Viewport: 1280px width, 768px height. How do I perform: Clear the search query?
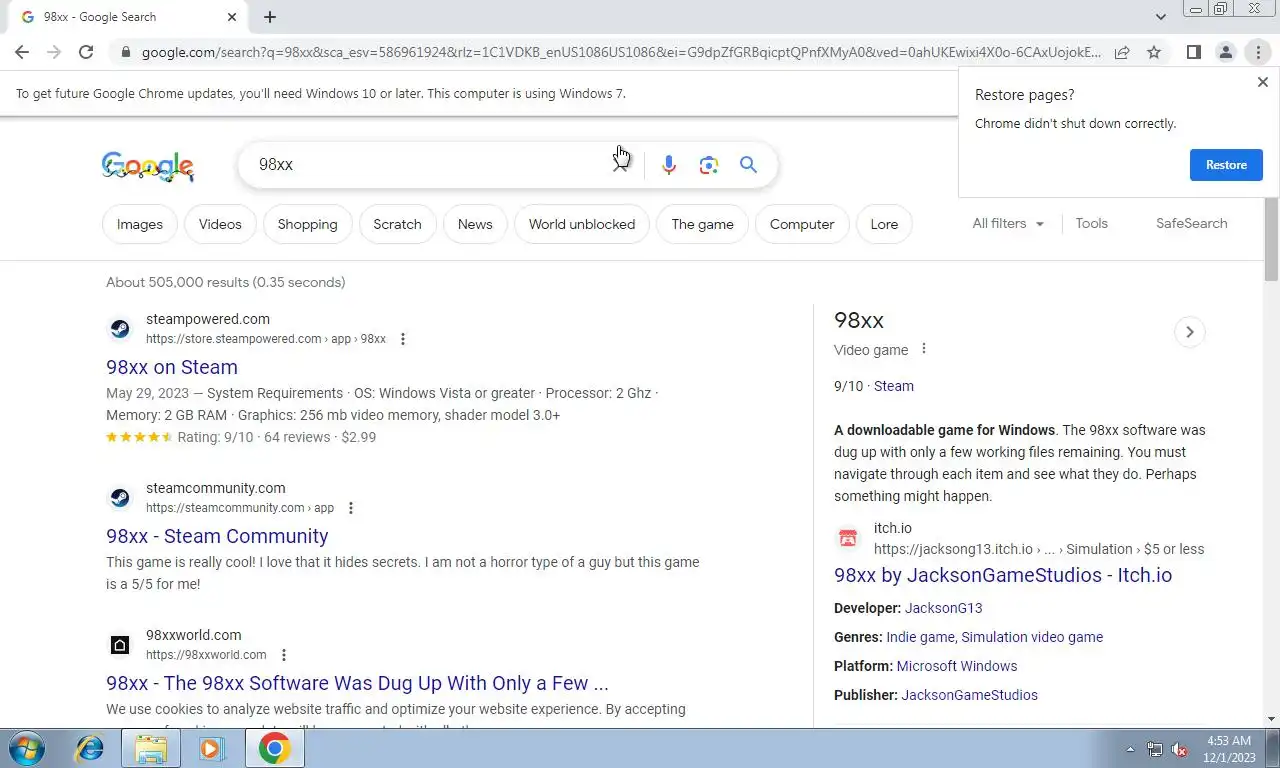coord(621,165)
